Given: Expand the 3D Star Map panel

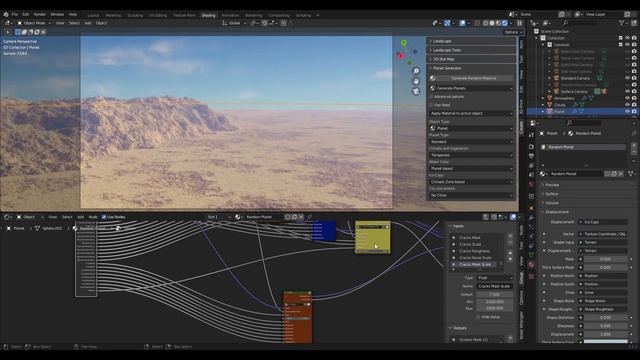Looking at the screenshot, I should tap(471, 59).
